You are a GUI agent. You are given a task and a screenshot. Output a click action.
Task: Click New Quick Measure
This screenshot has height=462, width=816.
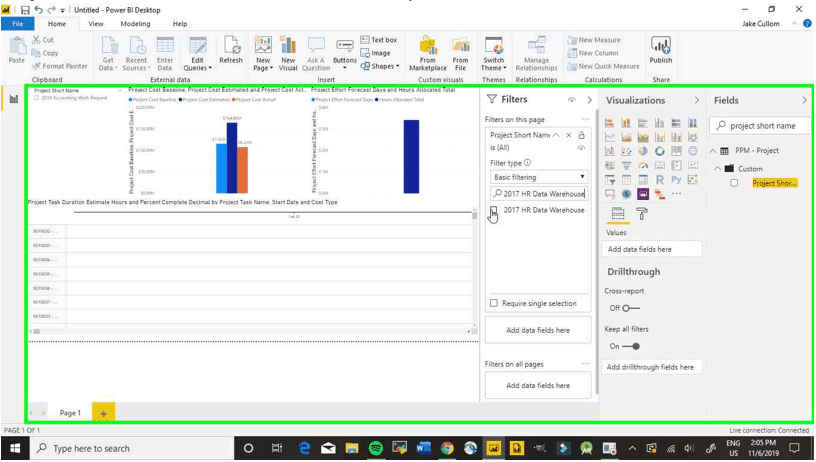click(x=603, y=66)
